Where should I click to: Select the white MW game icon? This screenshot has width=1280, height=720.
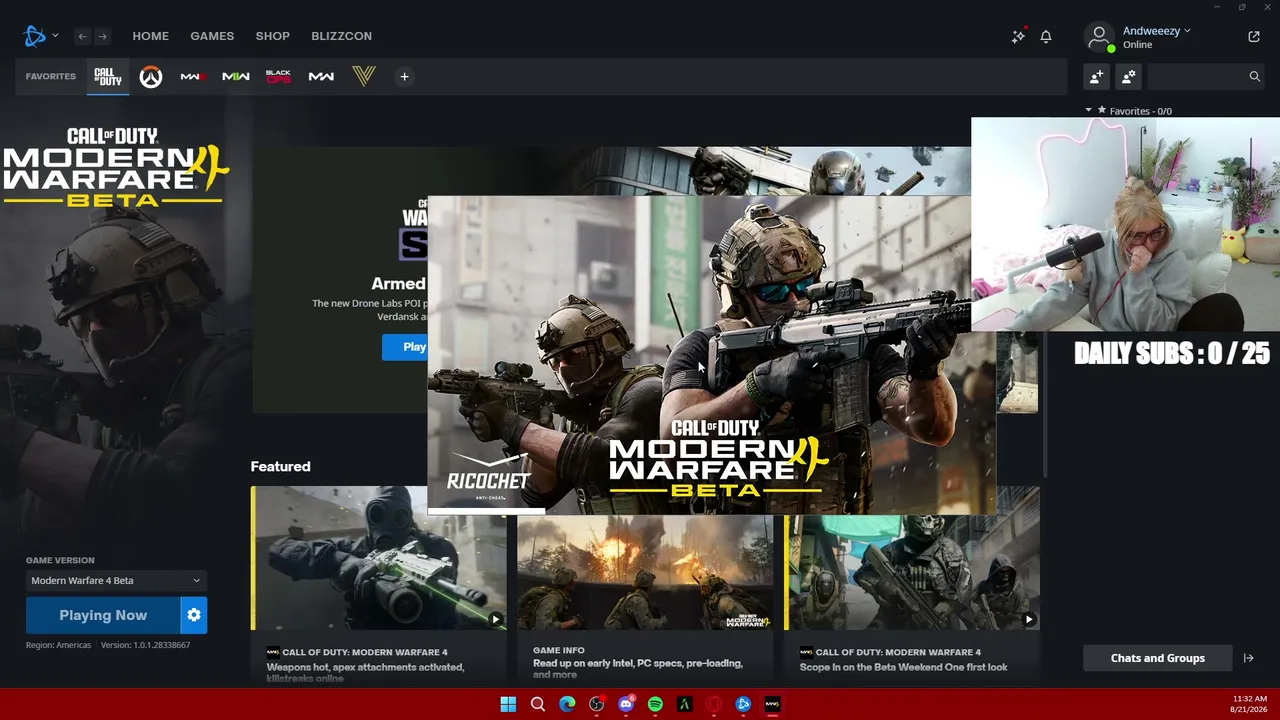(321, 77)
